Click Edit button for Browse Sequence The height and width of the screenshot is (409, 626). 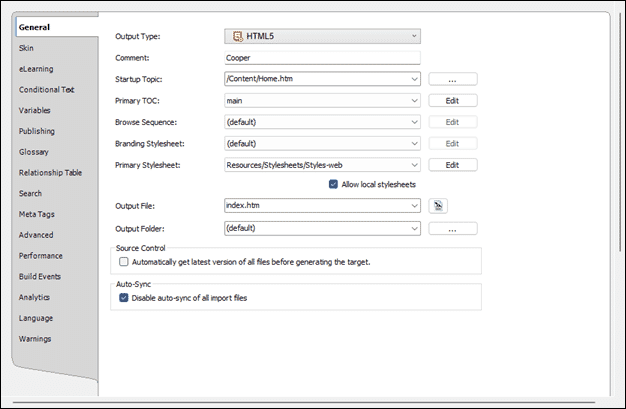[x=453, y=122]
